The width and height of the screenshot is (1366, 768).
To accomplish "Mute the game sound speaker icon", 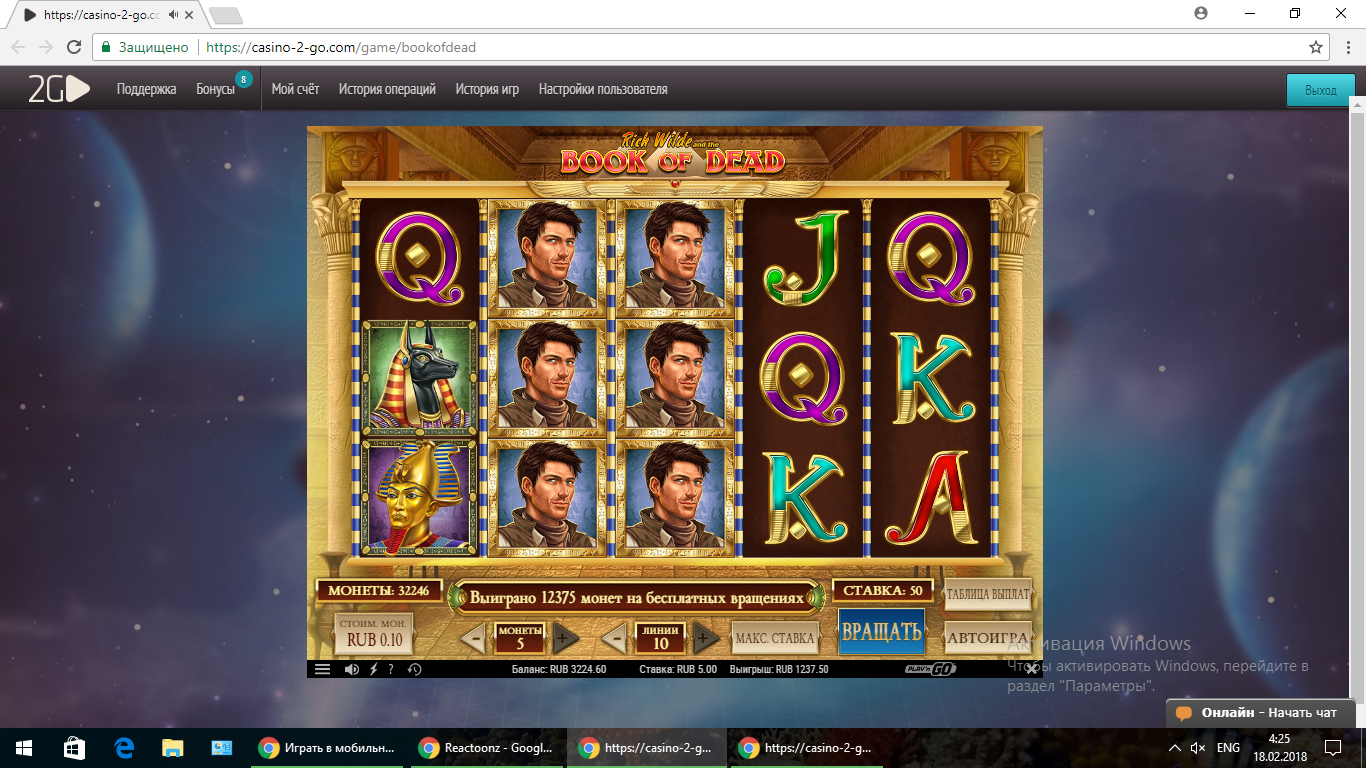I will coord(352,669).
